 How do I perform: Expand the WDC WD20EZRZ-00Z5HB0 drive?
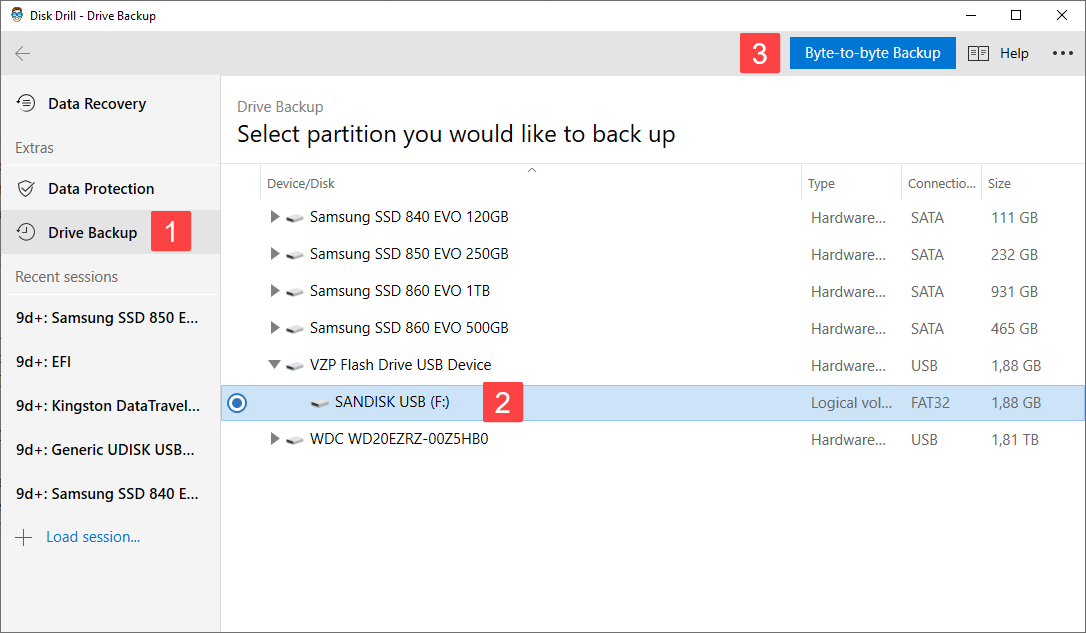[x=275, y=439]
